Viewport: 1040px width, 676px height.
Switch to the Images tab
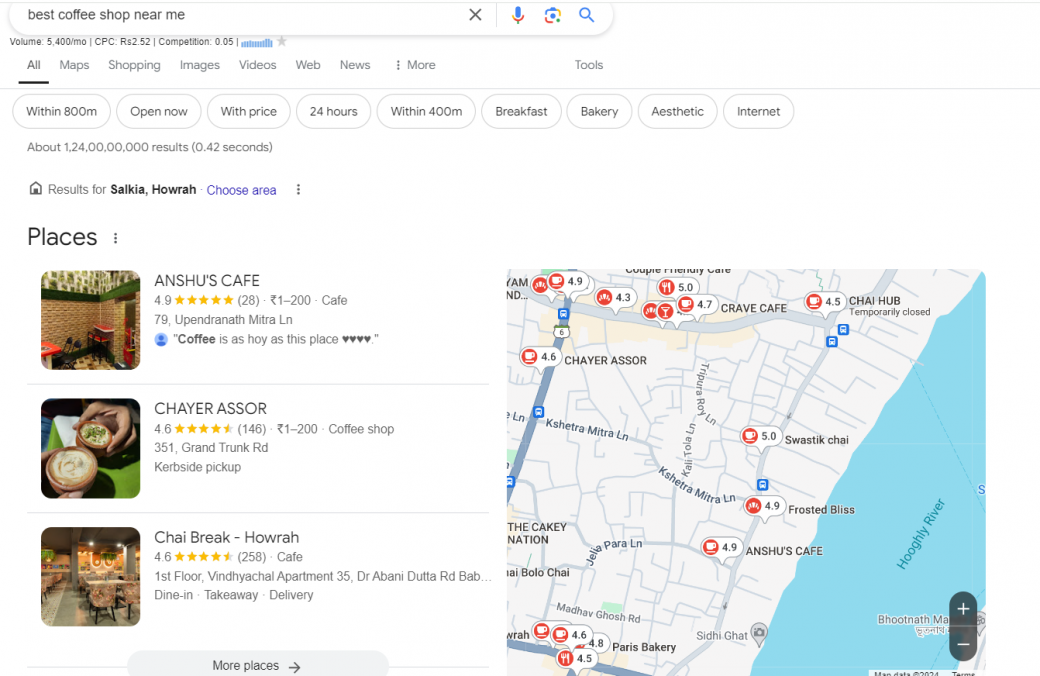200,65
